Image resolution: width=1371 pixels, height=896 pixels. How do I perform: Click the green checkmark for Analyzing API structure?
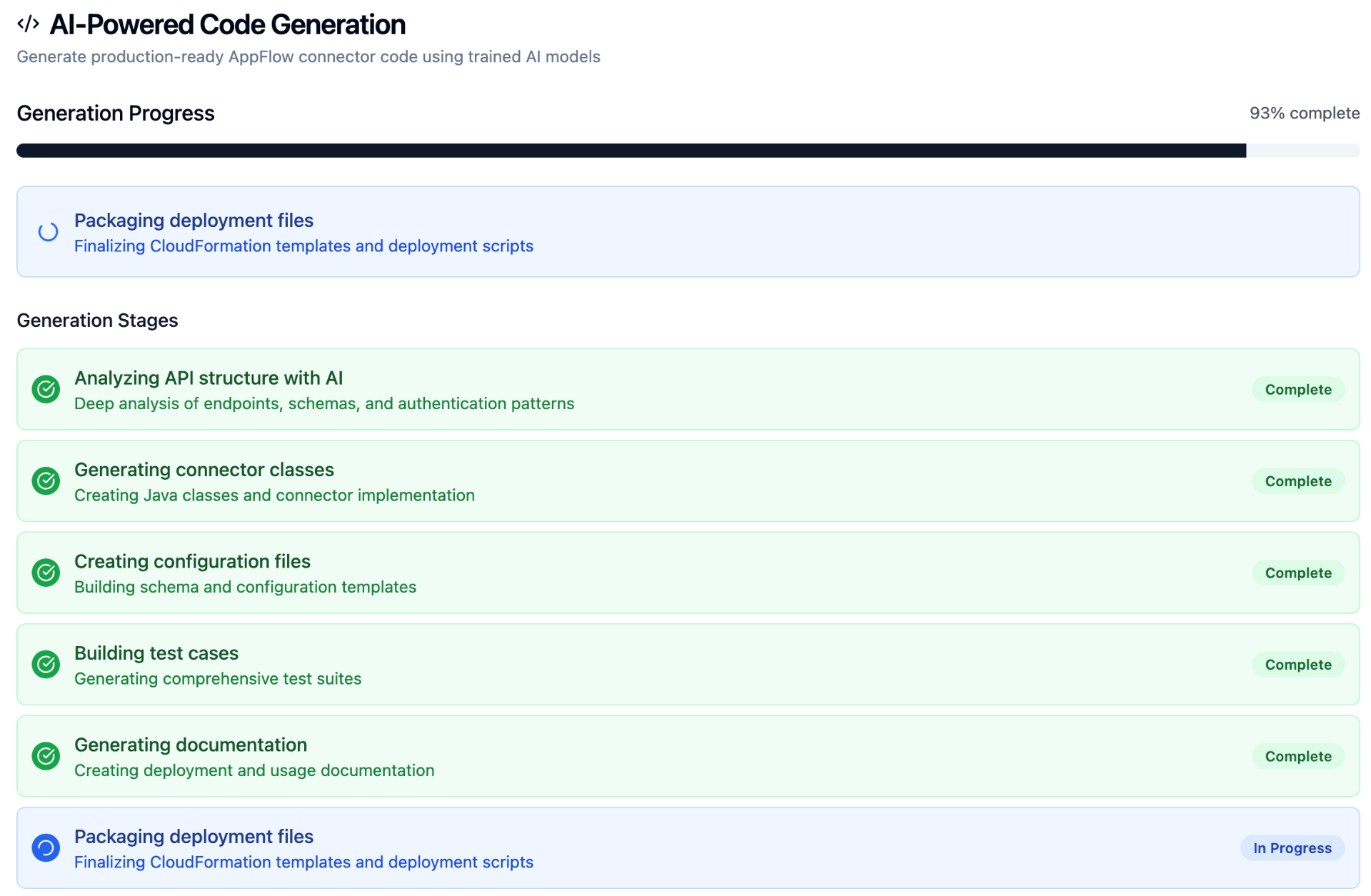[45, 389]
